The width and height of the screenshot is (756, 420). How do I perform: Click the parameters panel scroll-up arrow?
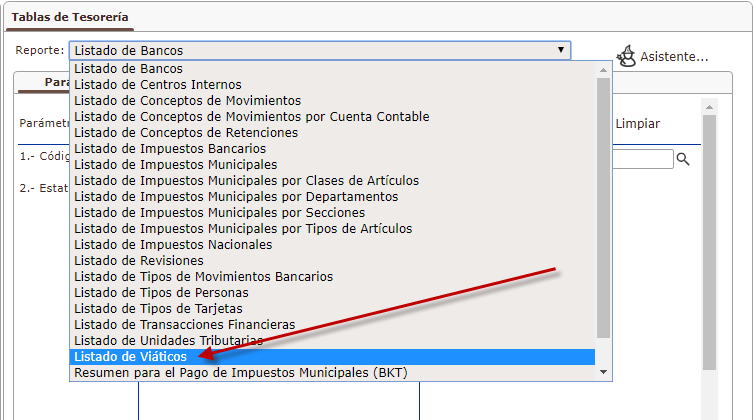[x=709, y=107]
